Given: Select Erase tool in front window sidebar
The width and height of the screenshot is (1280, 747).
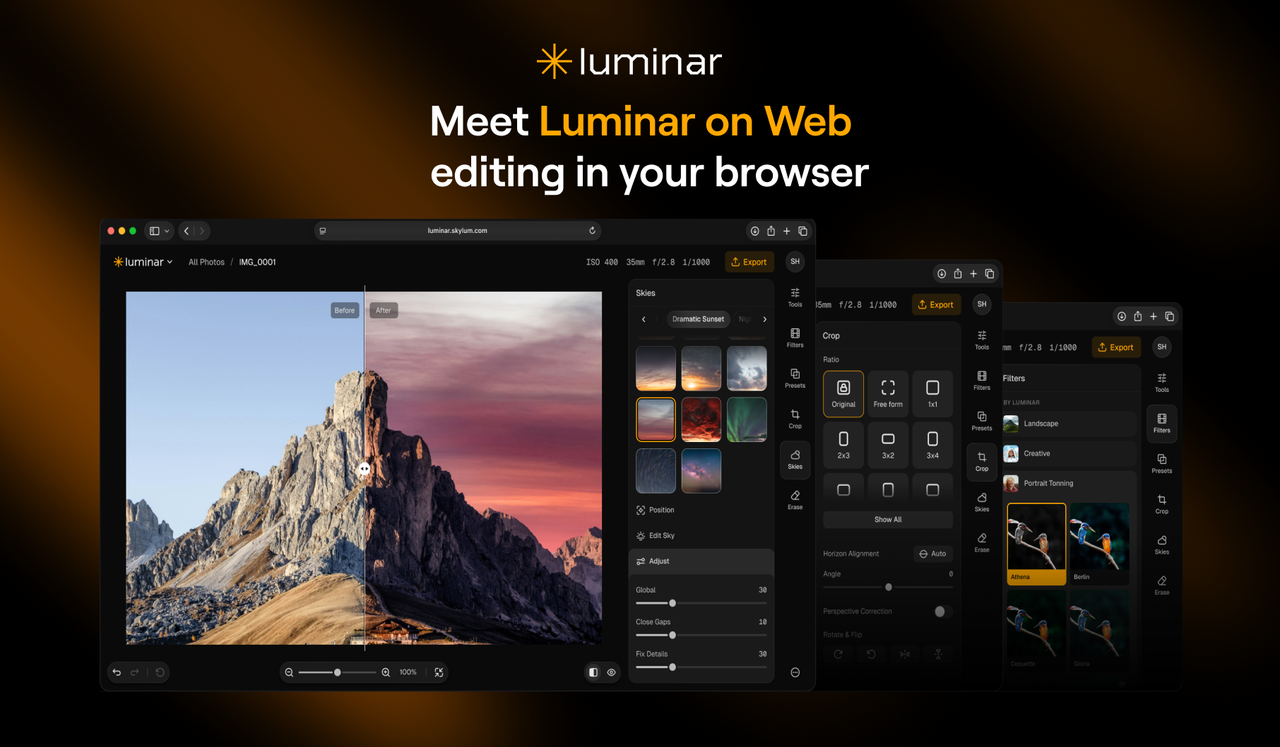Looking at the screenshot, I should pos(795,500).
